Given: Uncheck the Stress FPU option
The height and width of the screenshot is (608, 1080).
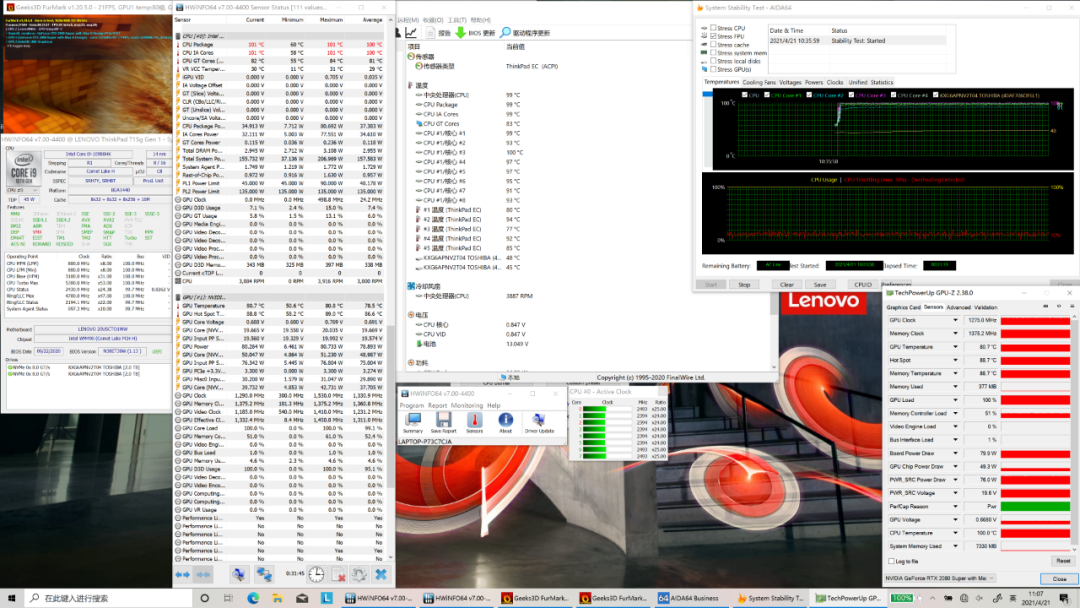Looking at the screenshot, I should pyautogui.click(x=712, y=37).
